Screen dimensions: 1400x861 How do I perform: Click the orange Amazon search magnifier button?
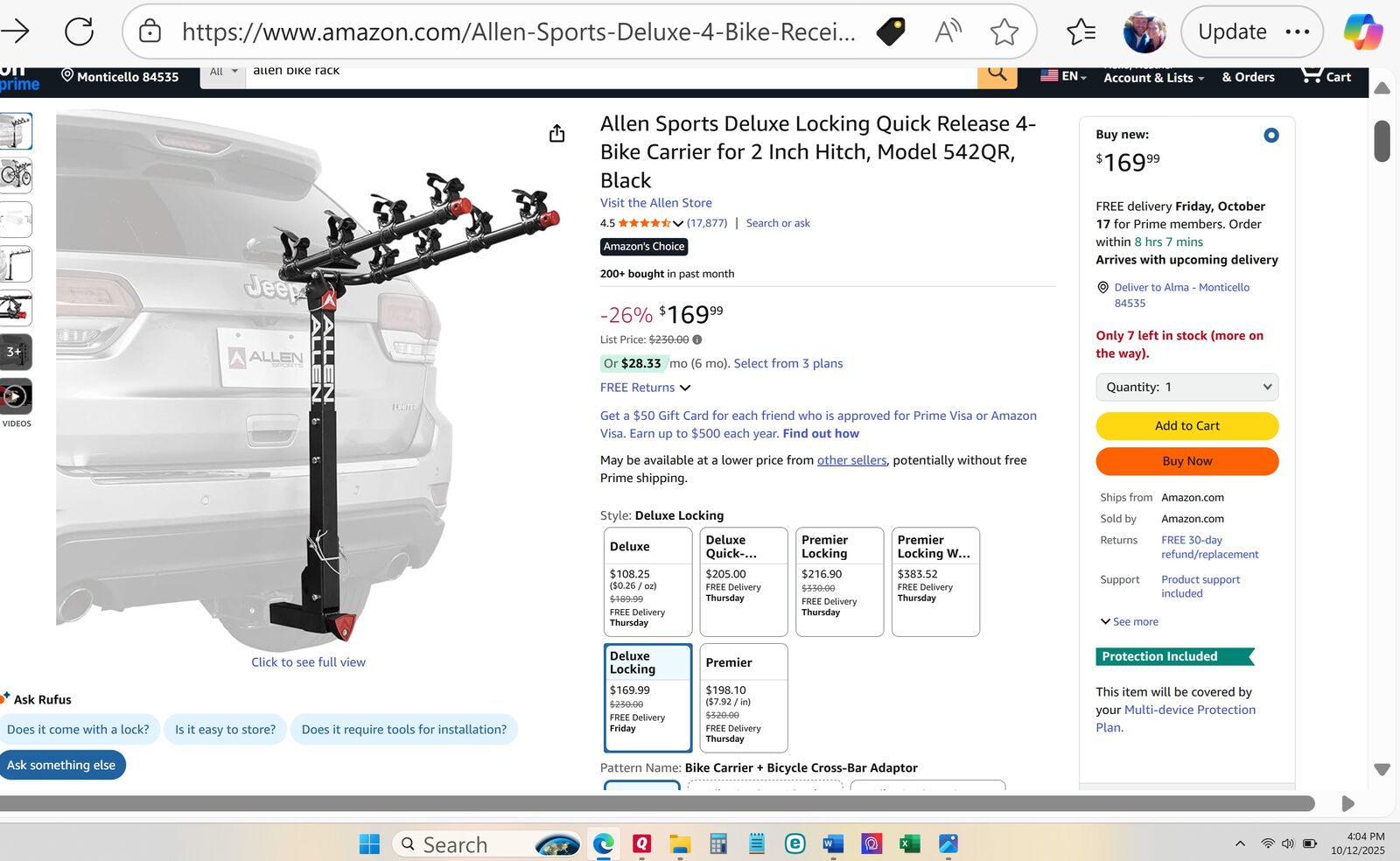997,74
